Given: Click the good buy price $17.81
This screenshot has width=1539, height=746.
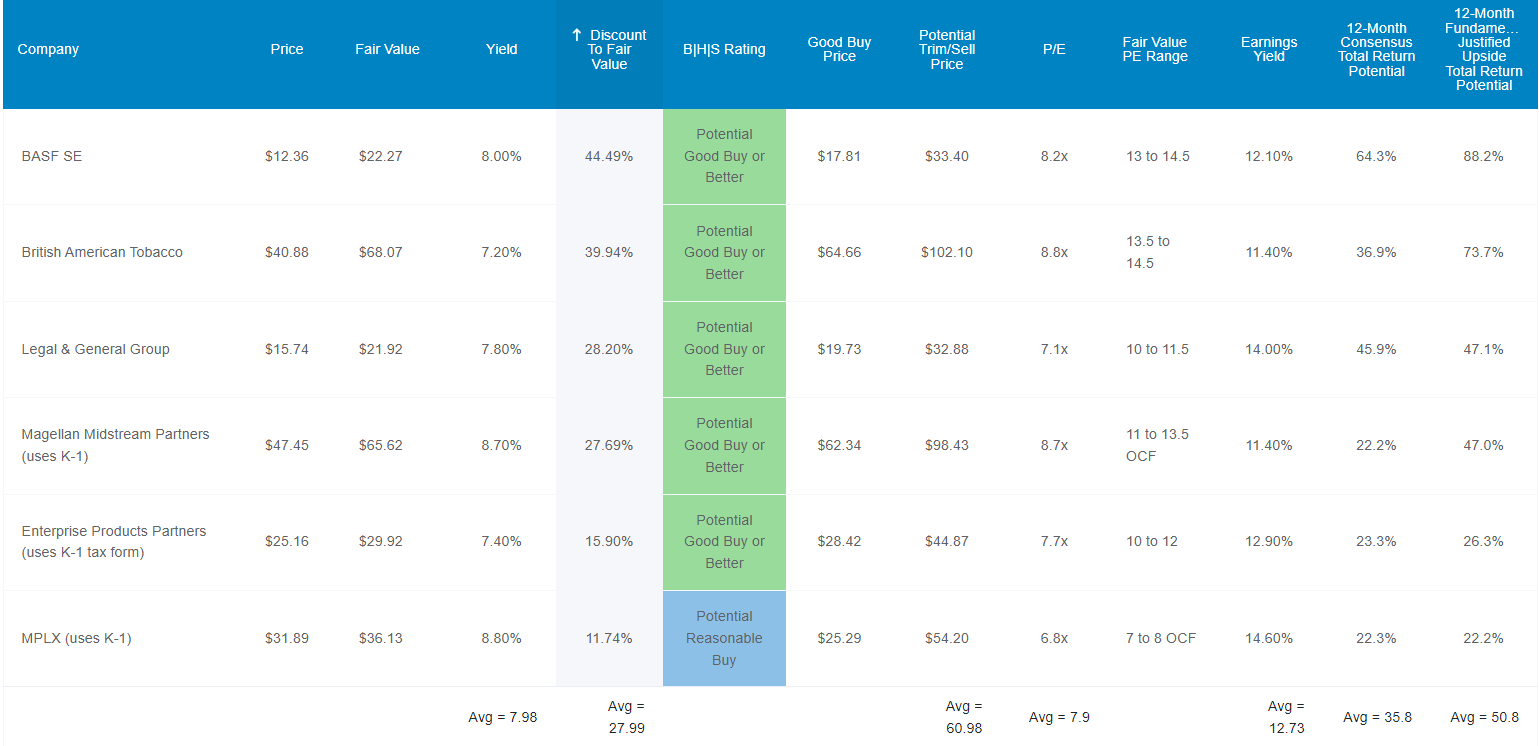Looking at the screenshot, I should click(x=839, y=156).
